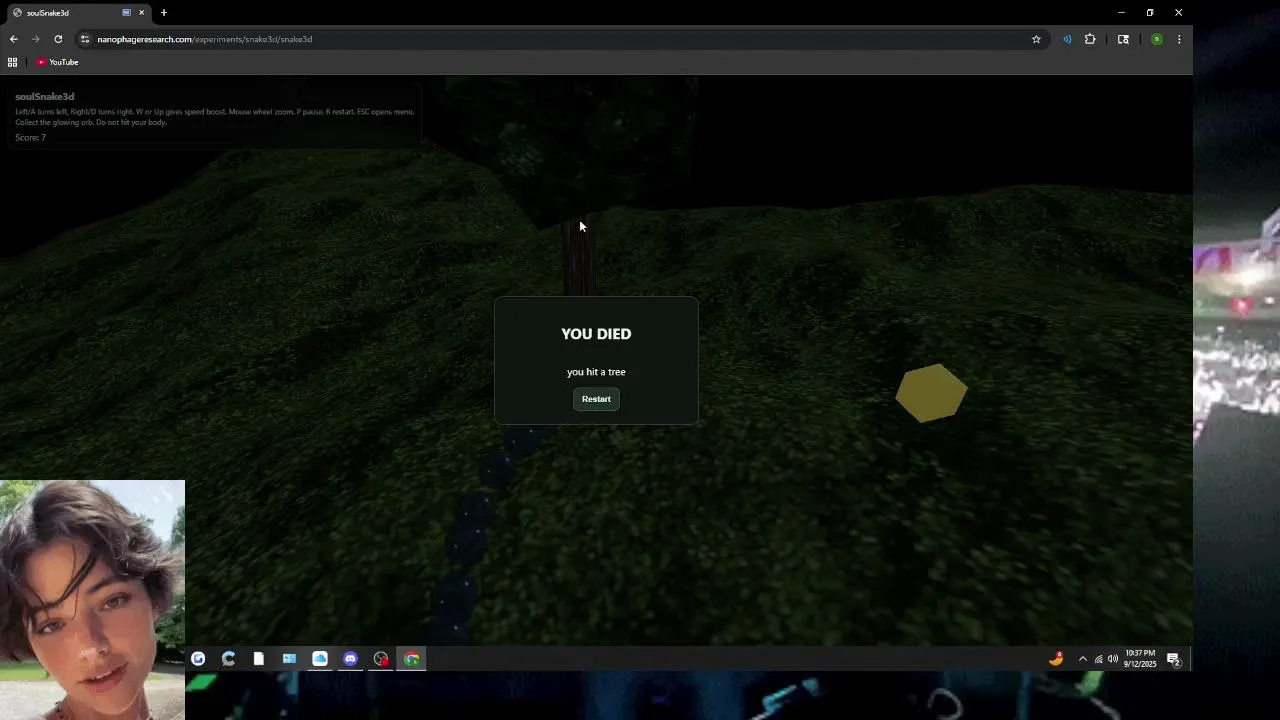Expand hidden system tray icons chevron

point(1082,659)
